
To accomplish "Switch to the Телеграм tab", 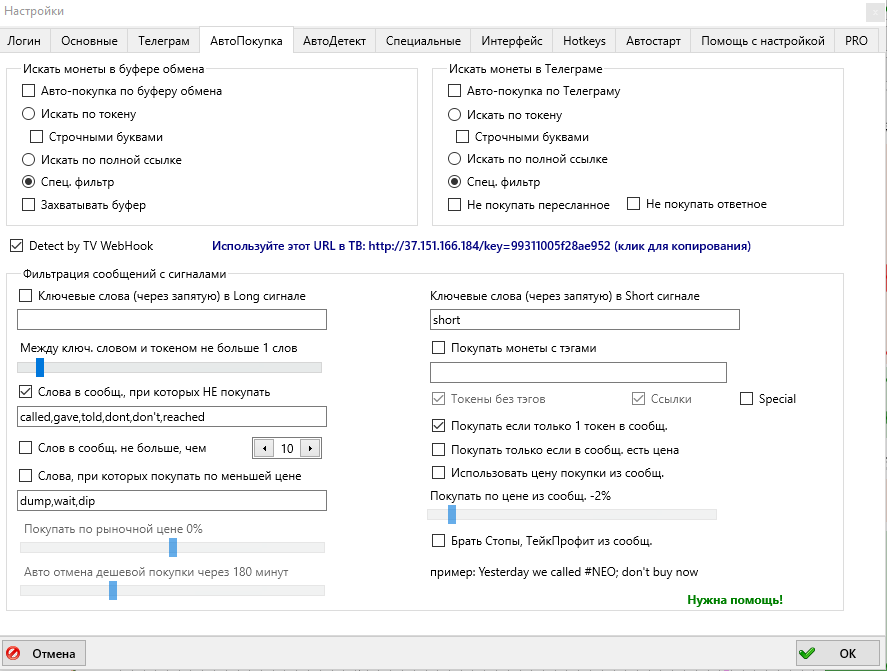I will (164, 41).
